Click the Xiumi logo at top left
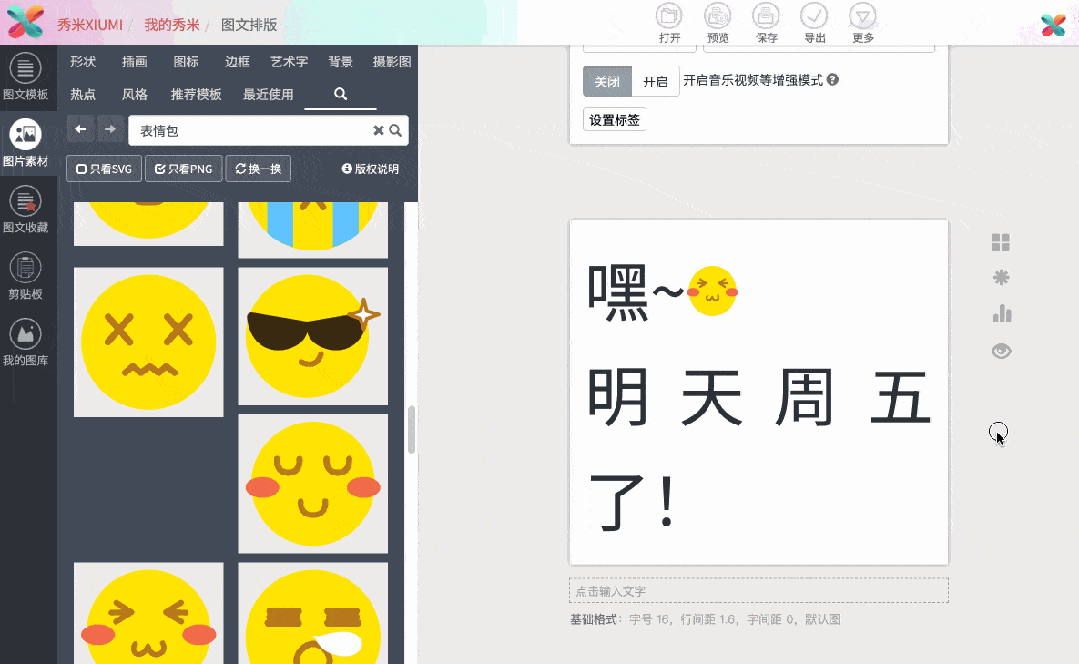This screenshot has height=664, width=1079. (25, 21)
